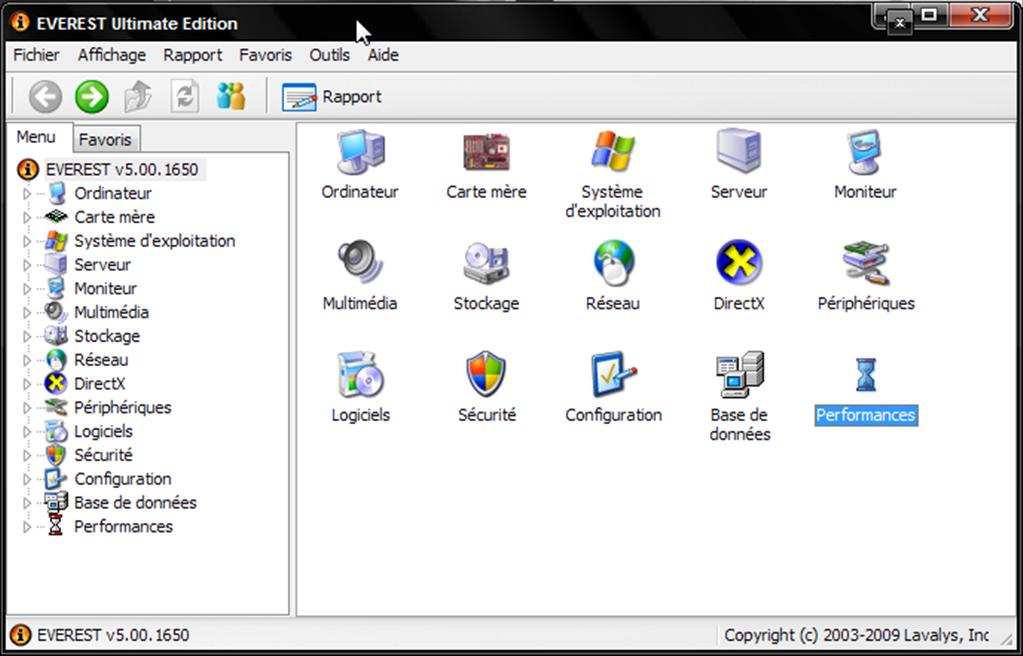Select Configuration in the tree
Image resolution: width=1023 pixels, height=656 pixels.
[x=123, y=479]
